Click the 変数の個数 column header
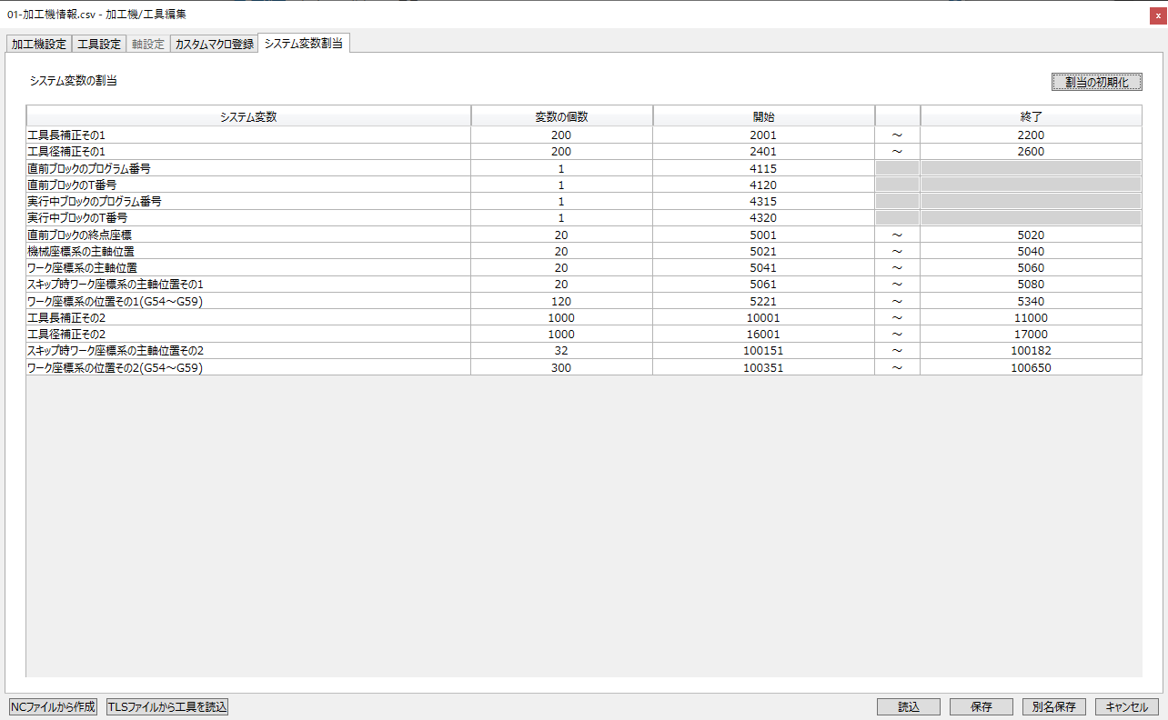 tap(561, 117)
